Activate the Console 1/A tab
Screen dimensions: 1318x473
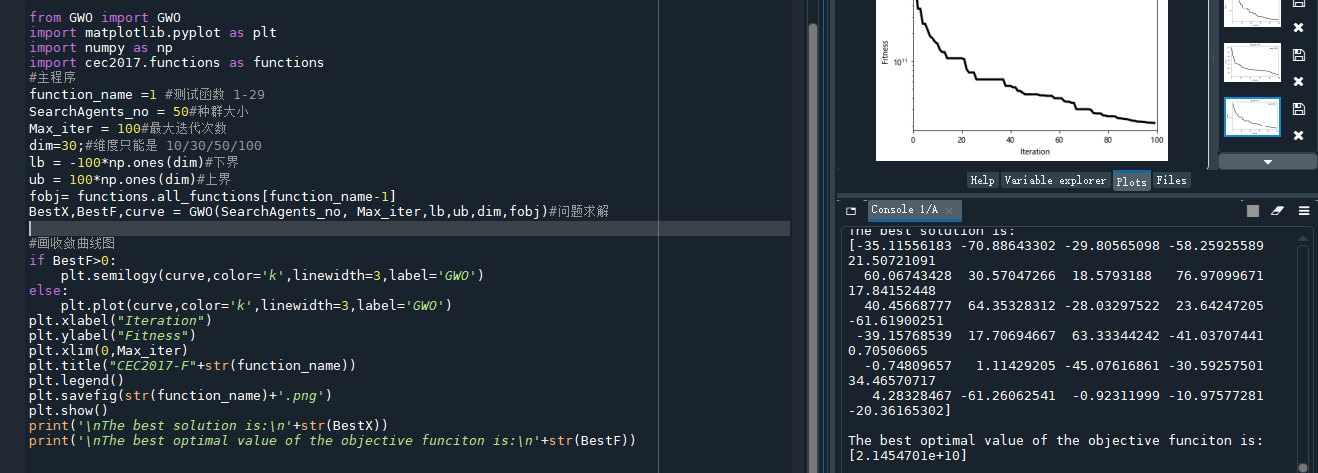(903, 210)
